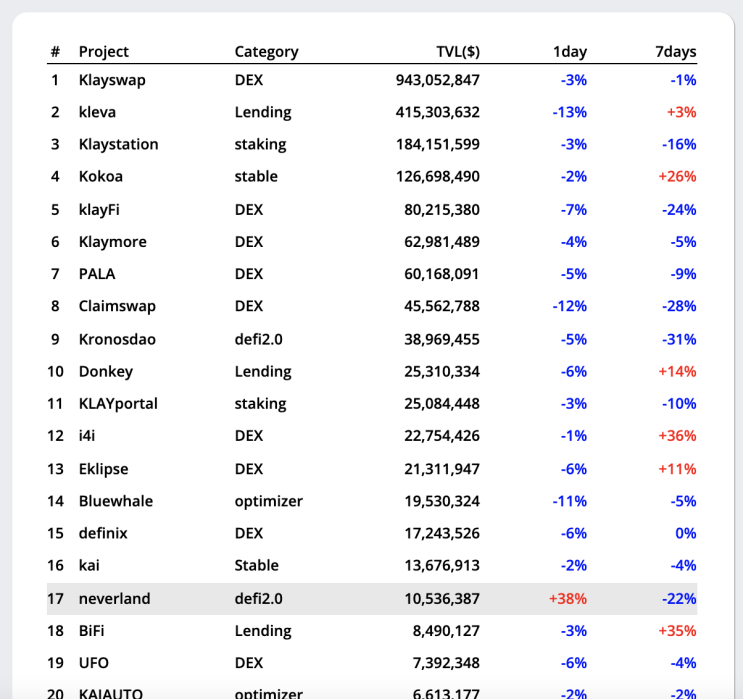Click the Category column header
The image size is (743, 699).
pos(266,51)
